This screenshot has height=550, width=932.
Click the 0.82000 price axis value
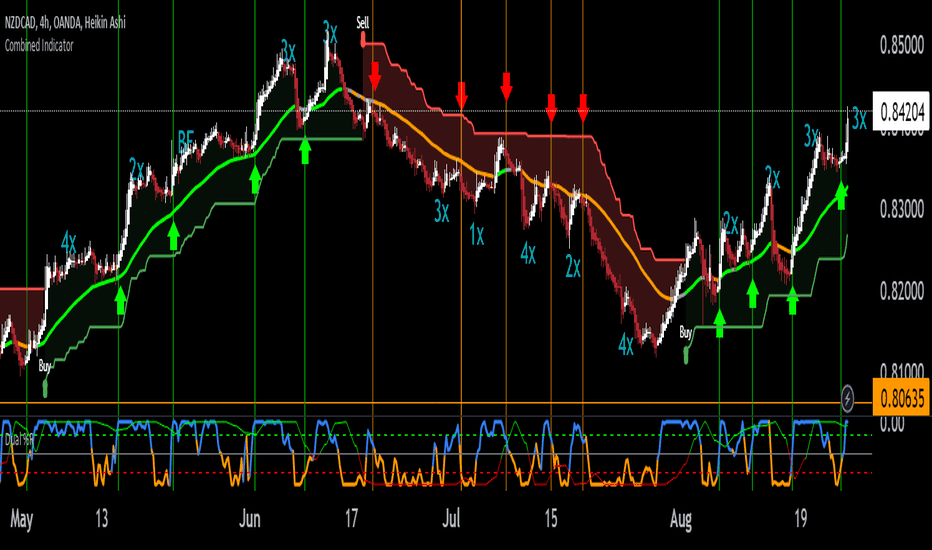[902, 291]
